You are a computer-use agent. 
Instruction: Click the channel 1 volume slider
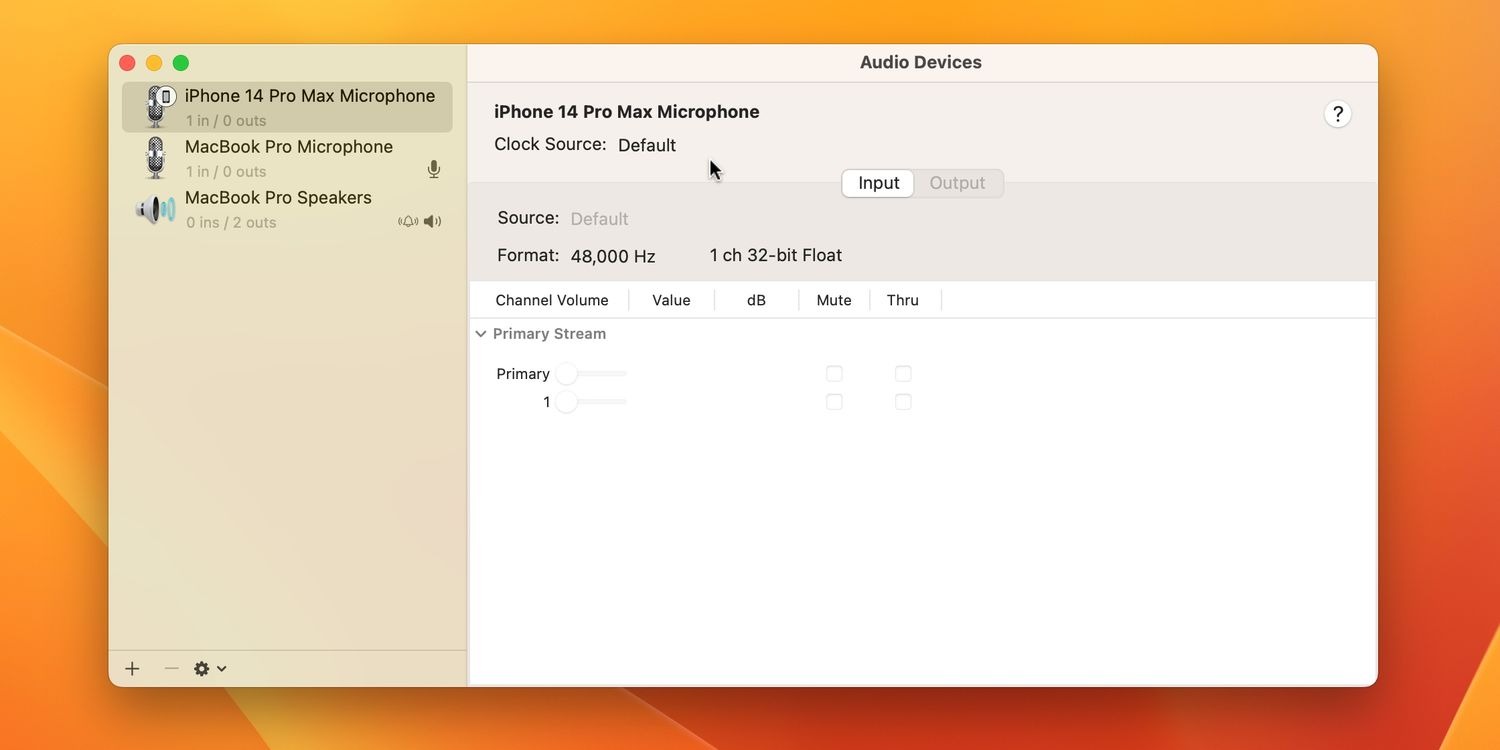pyautogui.click(x=591, y=402)
